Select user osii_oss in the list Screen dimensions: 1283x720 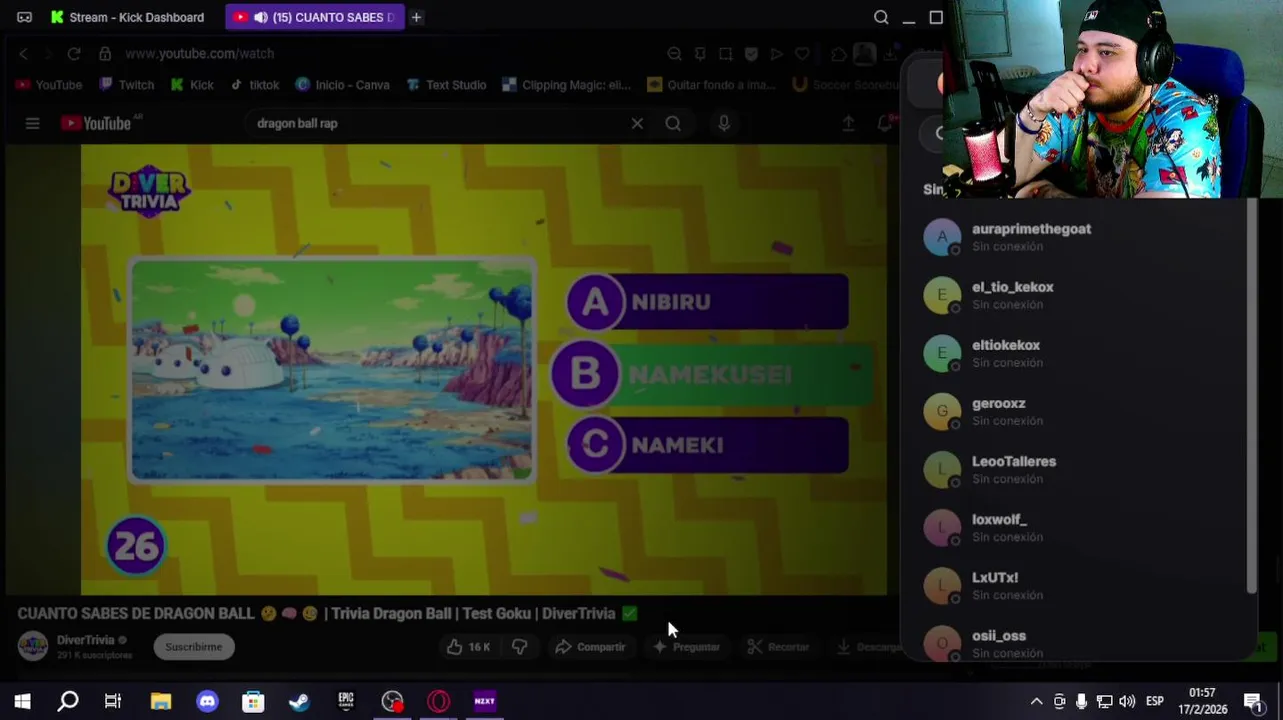pyautogui.click(x=1080, y=643)
